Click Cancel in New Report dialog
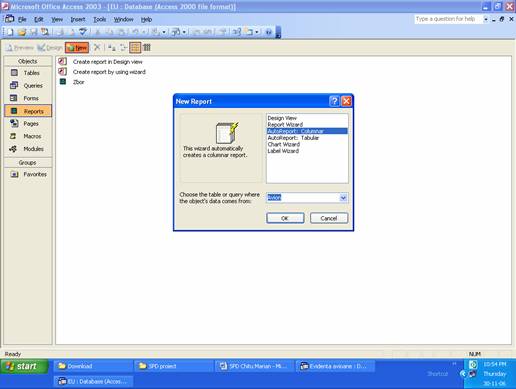Screen dimensions: 516x389 pos(329,218)
